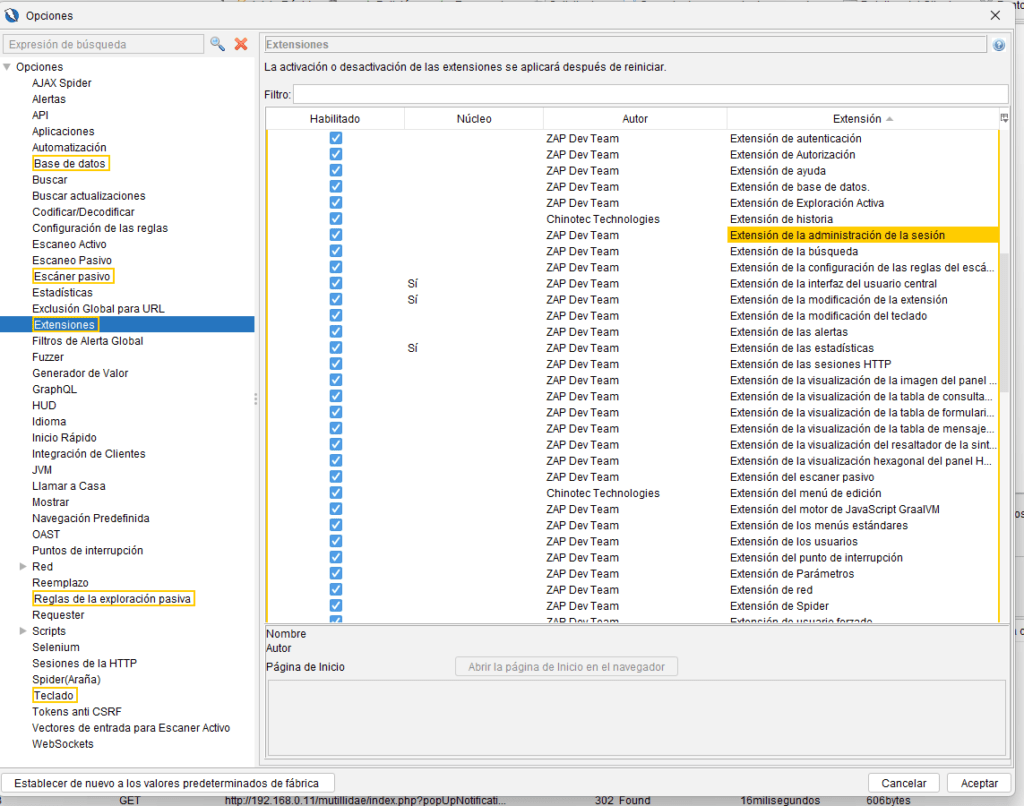Click the sort arrow on the Extensión header
The image size is (1024, 806).
[x=890, y=119]
